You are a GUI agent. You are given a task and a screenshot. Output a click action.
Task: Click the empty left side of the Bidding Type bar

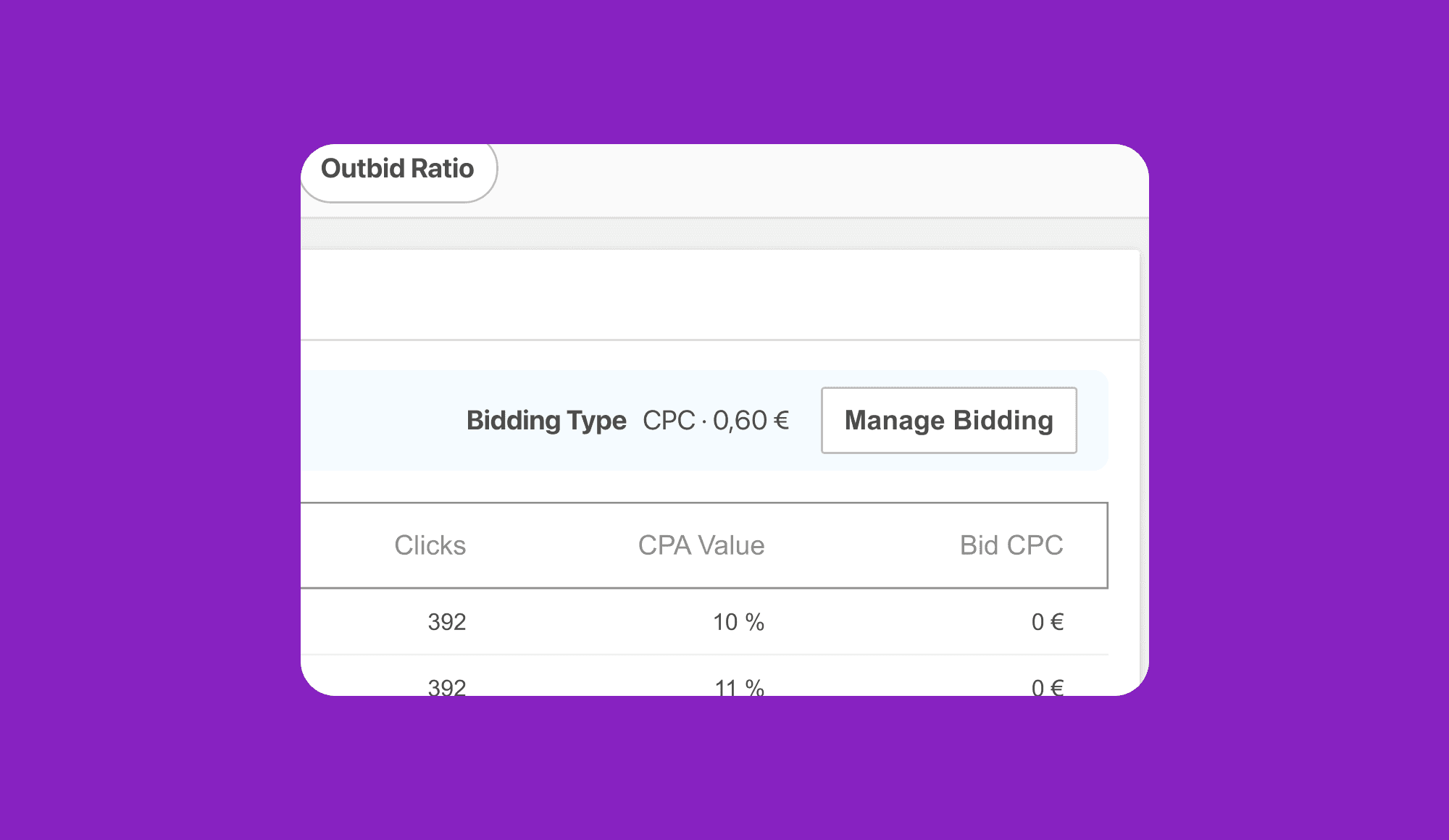click(377, 421)
